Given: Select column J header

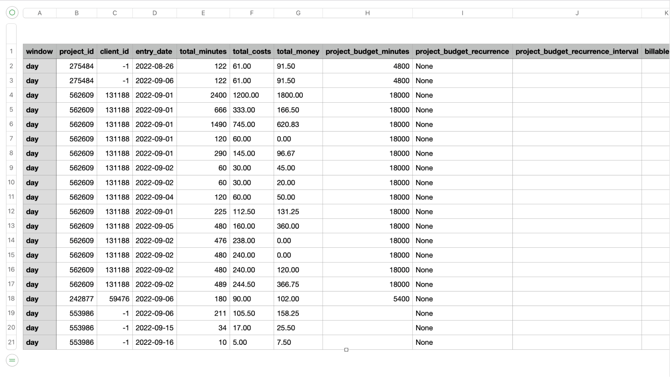Looking at the screenshot, I should [577, 13].
